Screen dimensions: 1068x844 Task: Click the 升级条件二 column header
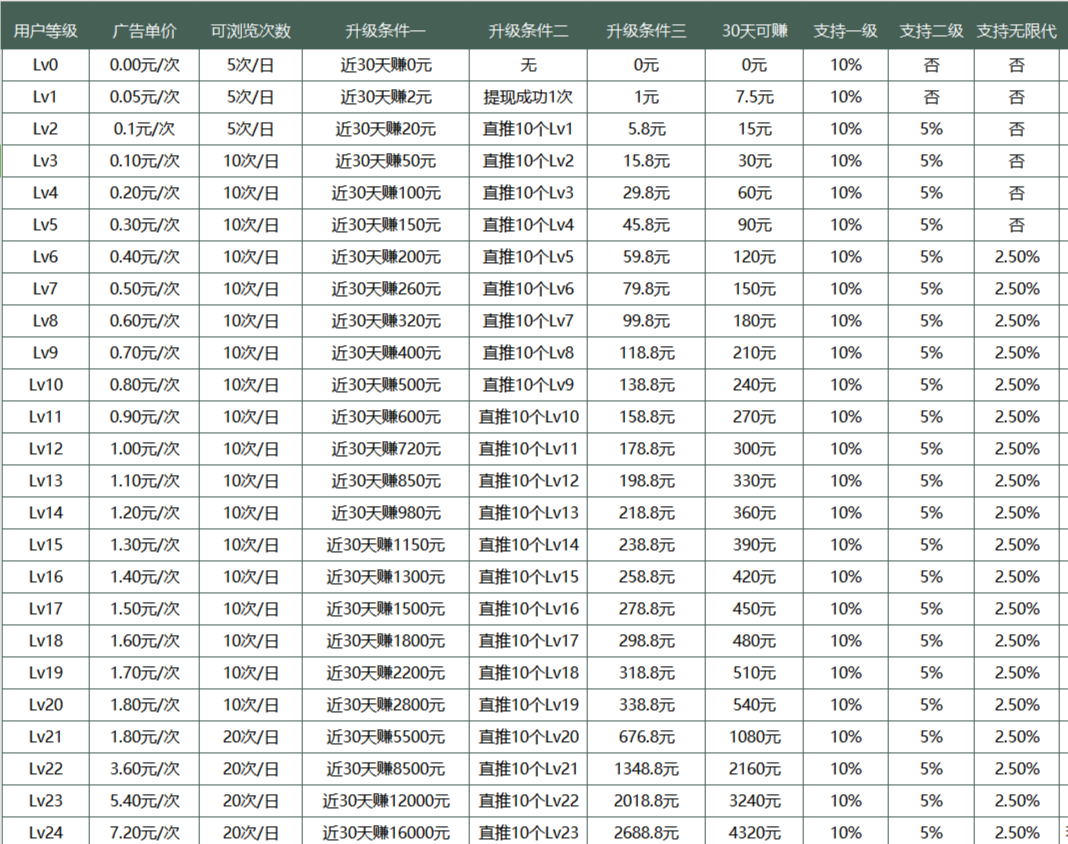tap(528, 31)
